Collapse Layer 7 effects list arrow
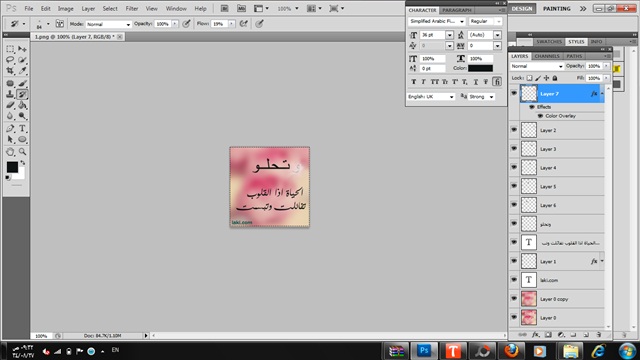Image resolution: width=640 pixels, height=360 pixels. [602, 94]
